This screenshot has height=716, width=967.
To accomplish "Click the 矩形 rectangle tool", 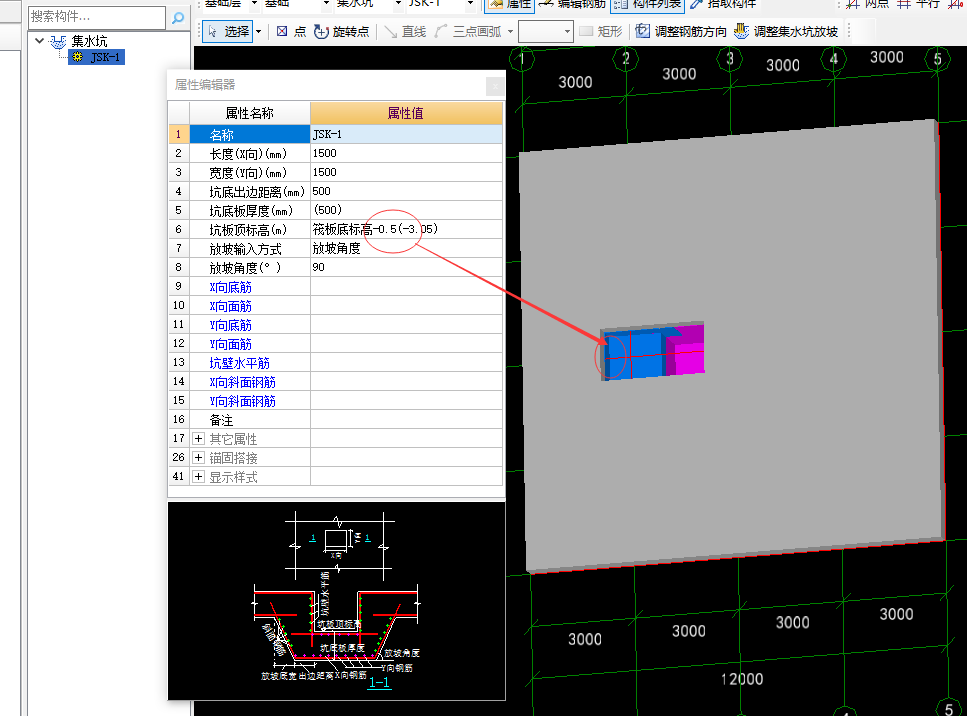I will (601, 31).
